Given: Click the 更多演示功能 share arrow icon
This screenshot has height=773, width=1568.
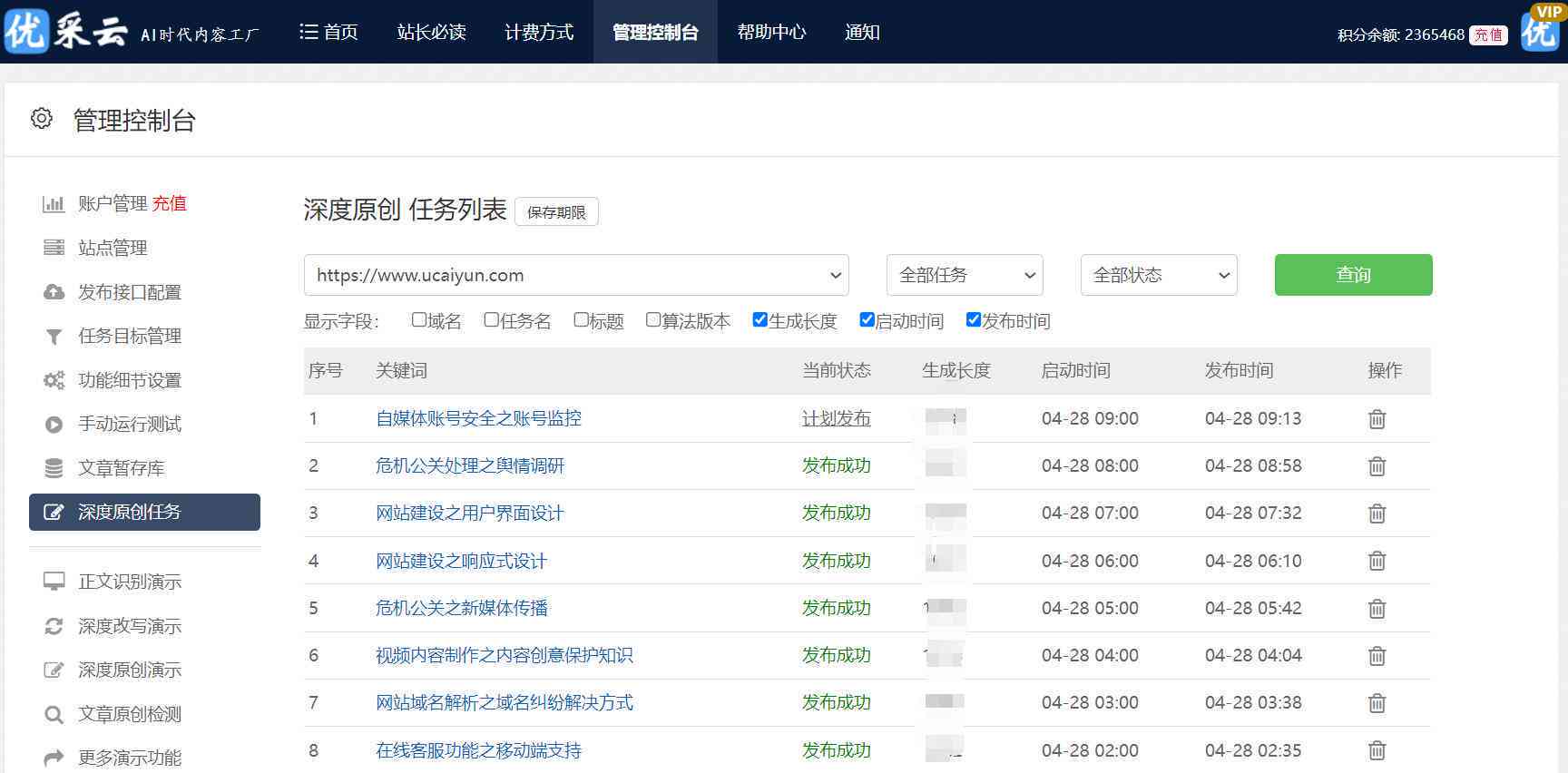Looking at the screenshot, I should point(54,758).
